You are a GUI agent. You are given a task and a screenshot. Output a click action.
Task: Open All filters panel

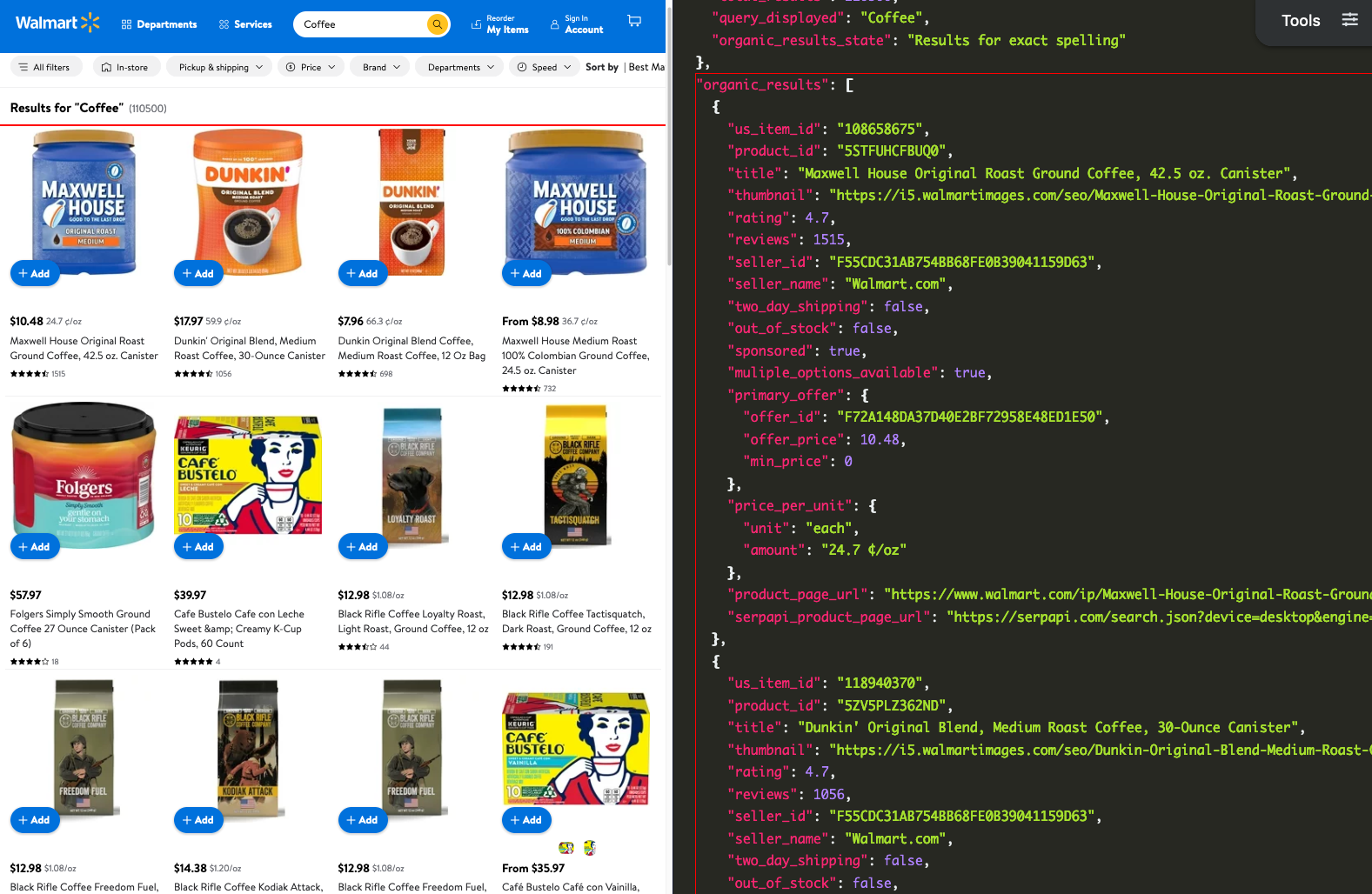46,67
